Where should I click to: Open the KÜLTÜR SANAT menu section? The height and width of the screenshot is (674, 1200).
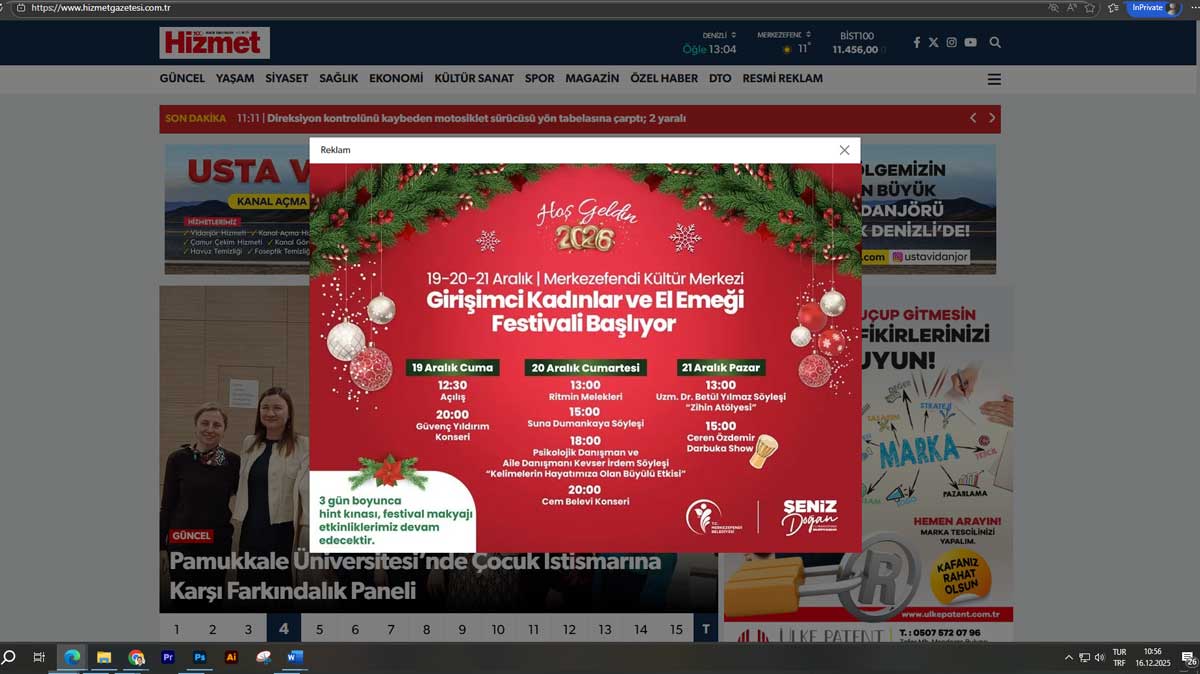pyautogui.click(x=474, y=78)
